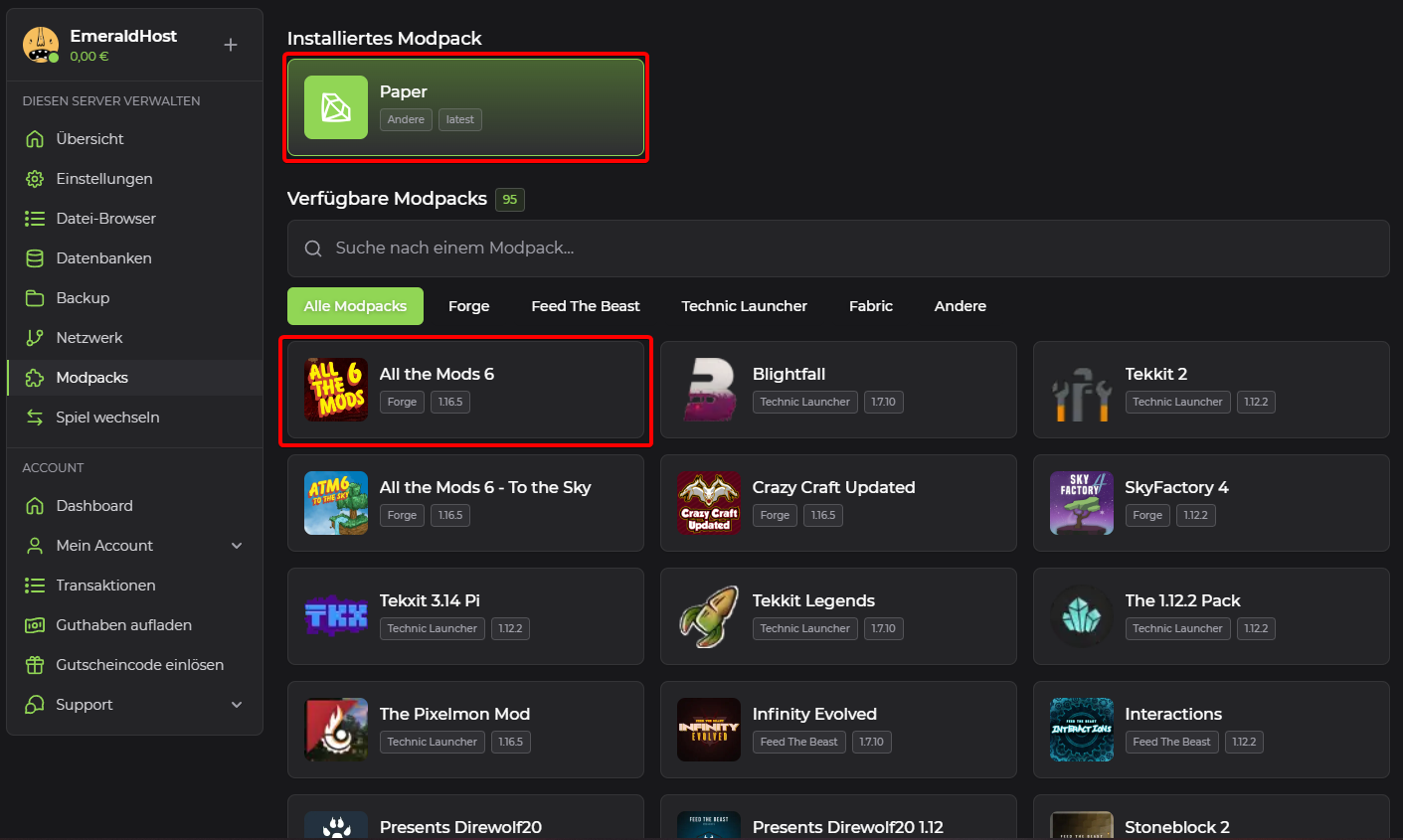Click the Gutscheincode einlösen gift icon

[35, 665]
